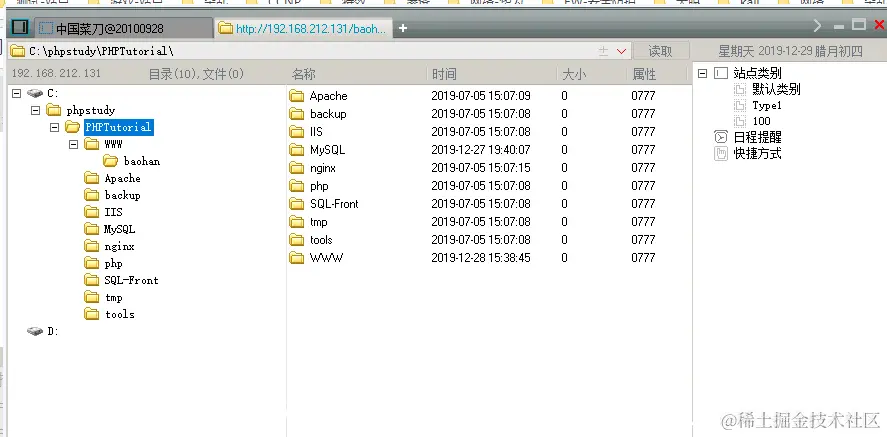Click the 站点类别 category icon
This screenshot has width=887, height=437.
point(721,73)
